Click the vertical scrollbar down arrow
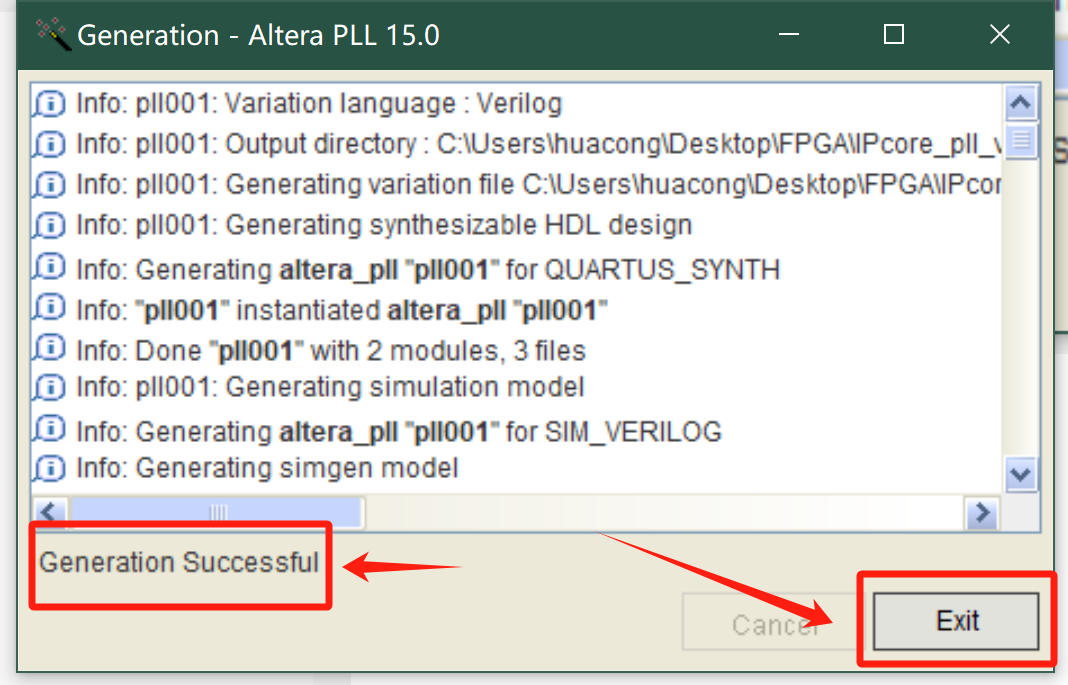Image resolution: width=1068 pixels, height=685 pixels. point(1021,473)
